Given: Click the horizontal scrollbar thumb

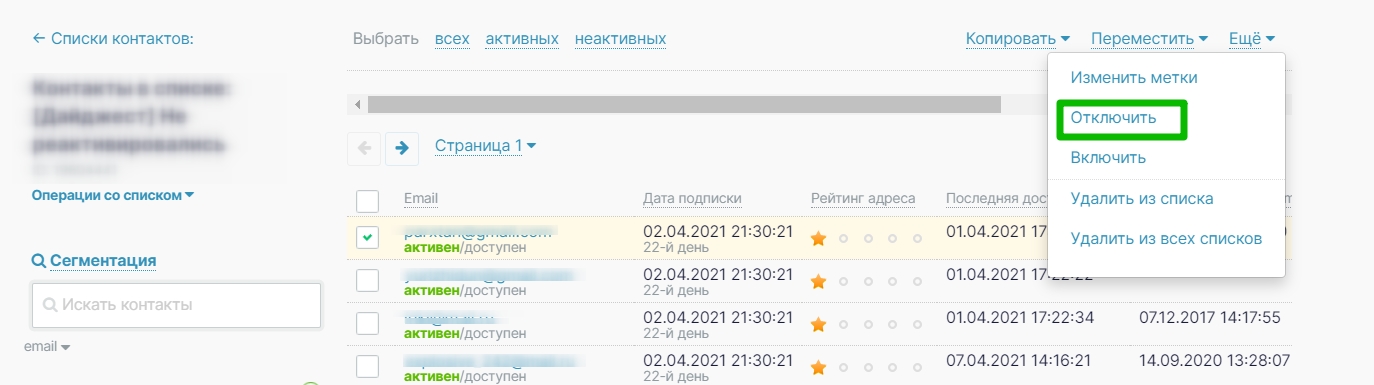Looking at the screenshot, I should coord(684,104).
